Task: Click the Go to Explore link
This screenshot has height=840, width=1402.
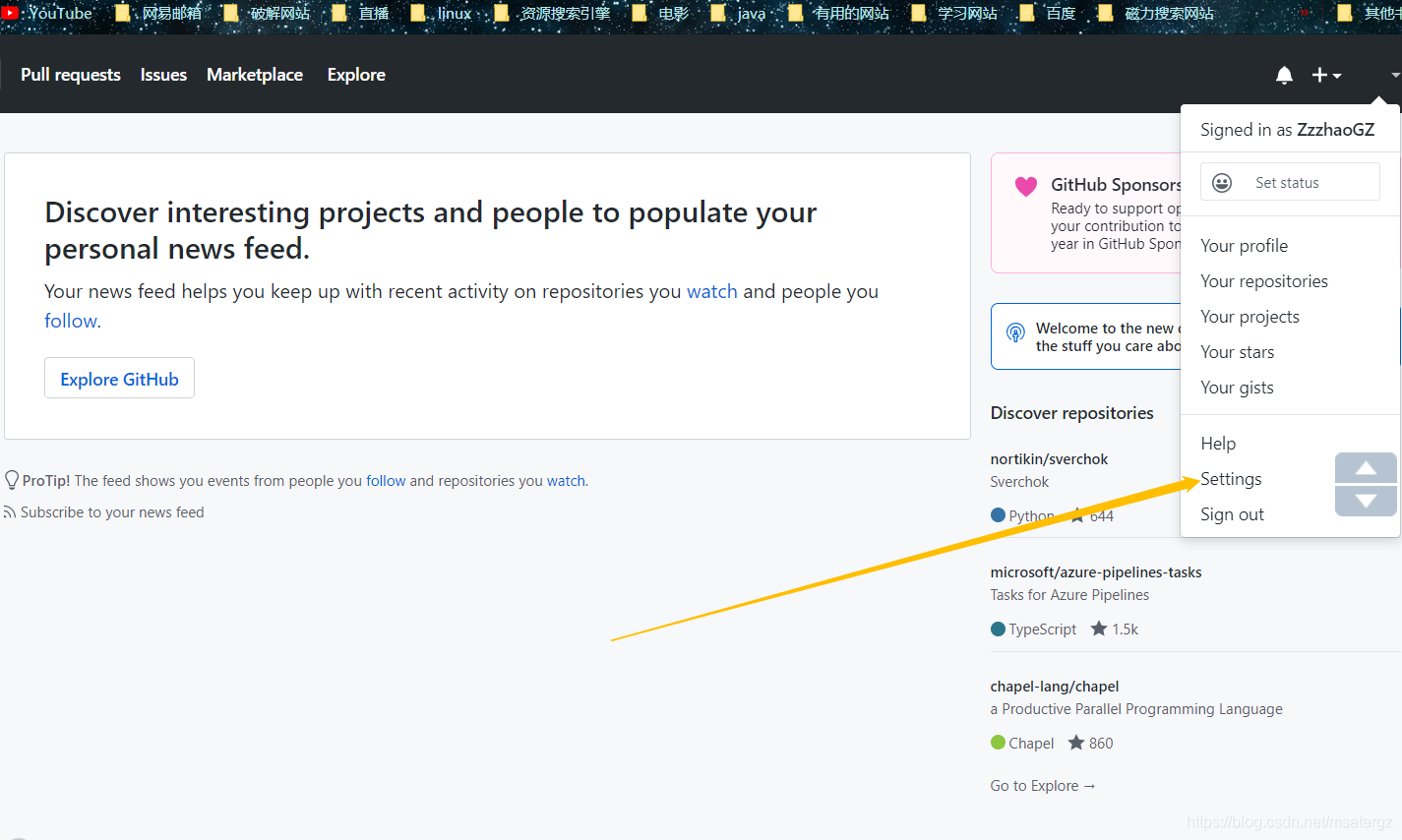Action: pyautogui.click(x=1043, y=786)
